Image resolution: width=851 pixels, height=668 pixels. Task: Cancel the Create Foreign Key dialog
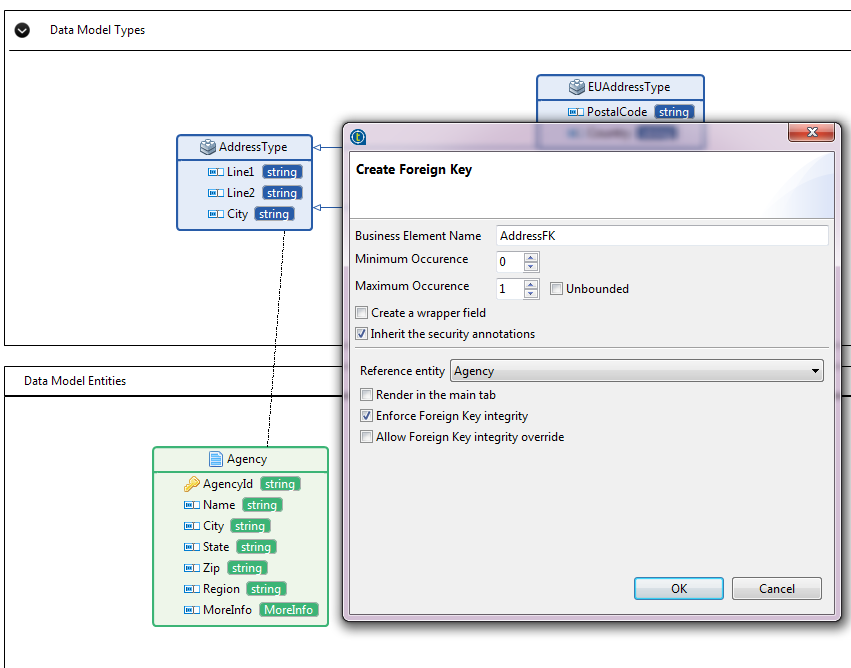pyautogui.click(x=776, y=588)
